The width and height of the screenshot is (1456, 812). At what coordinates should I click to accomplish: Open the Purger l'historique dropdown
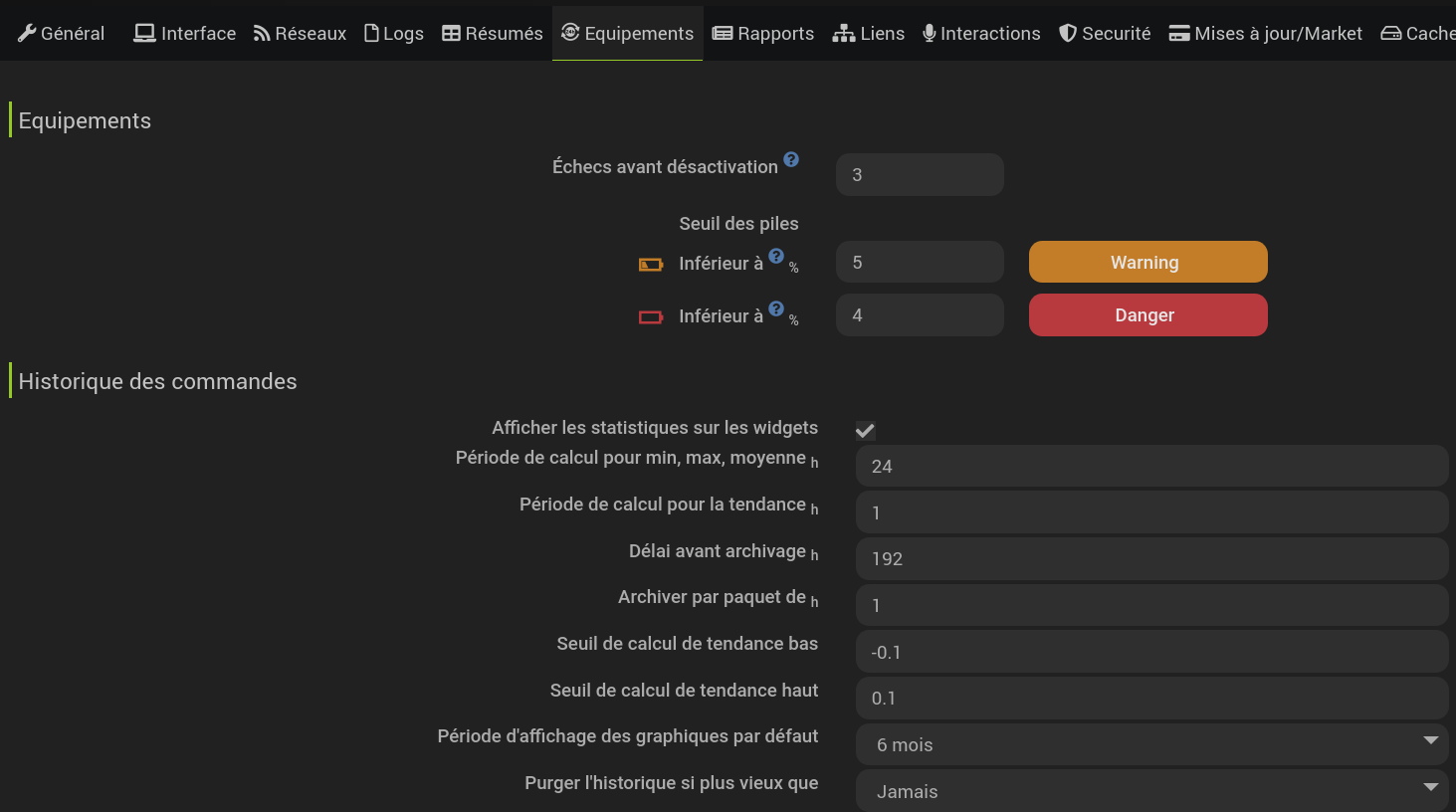tap(1151, 791)
